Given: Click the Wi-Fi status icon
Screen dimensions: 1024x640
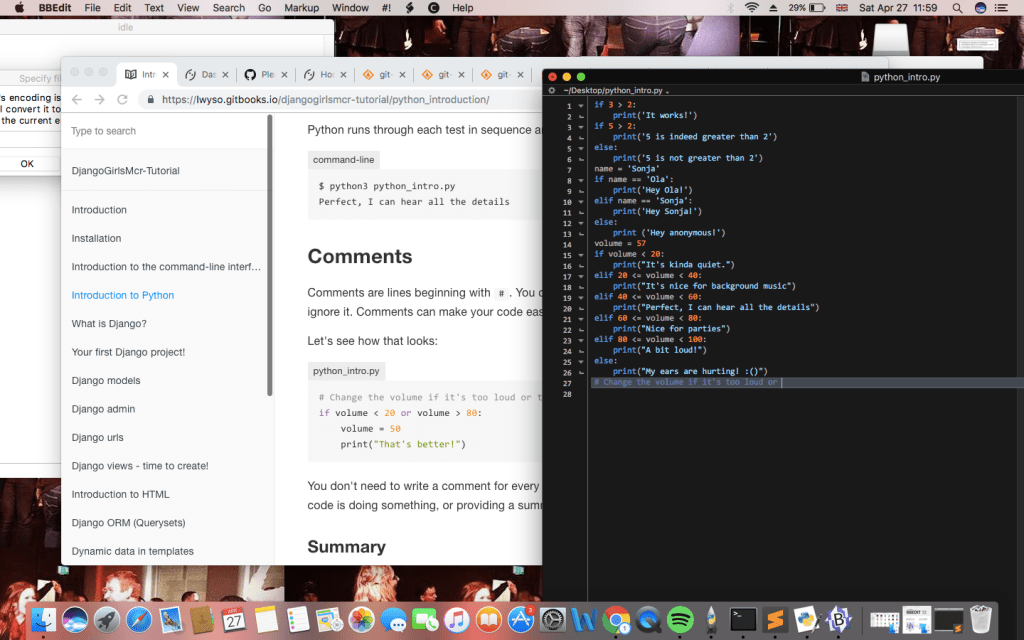Looking at the screenshot, I should pos(751,8).
